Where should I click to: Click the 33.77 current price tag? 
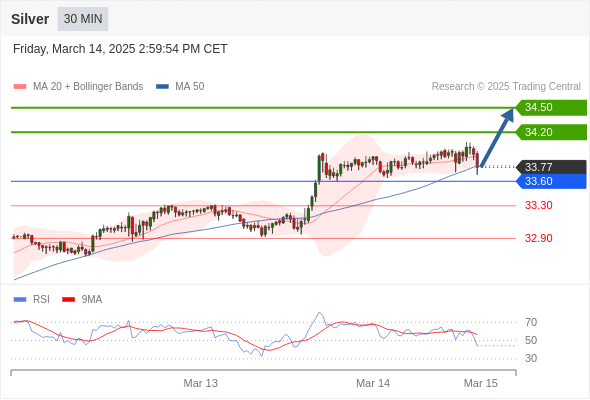click(551, 167)
